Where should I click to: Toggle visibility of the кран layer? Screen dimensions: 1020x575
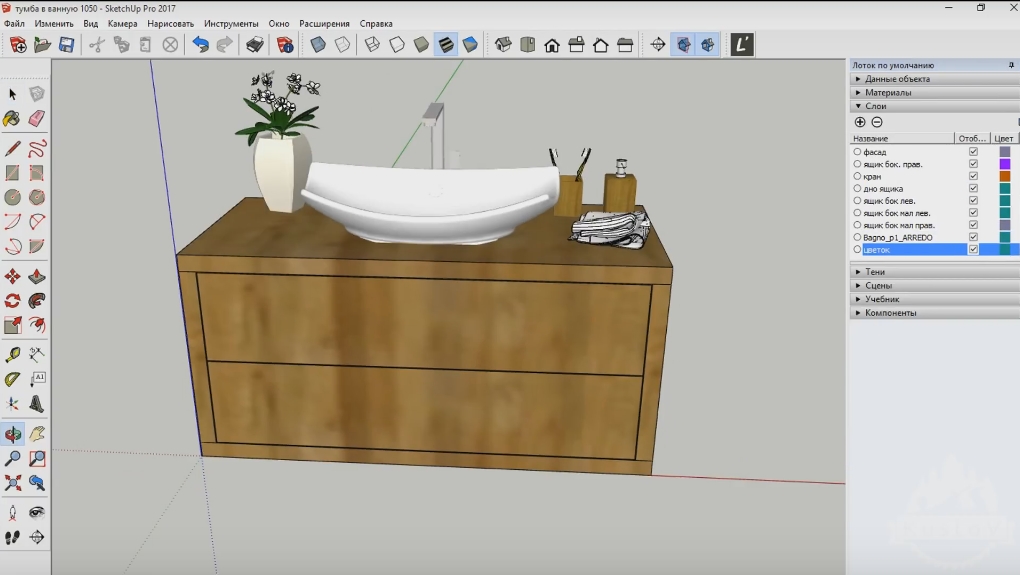coord(973,176)
